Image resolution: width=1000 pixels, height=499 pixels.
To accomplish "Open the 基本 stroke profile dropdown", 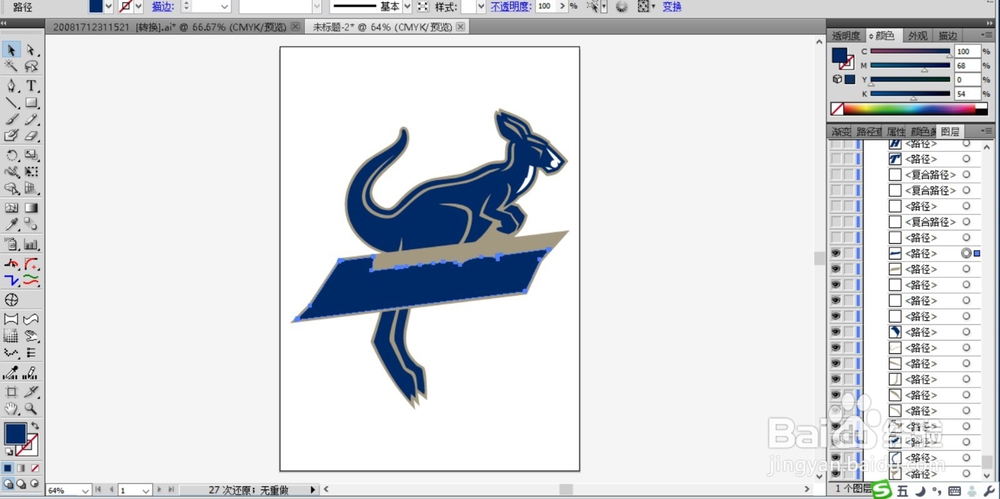I will 407,6.
